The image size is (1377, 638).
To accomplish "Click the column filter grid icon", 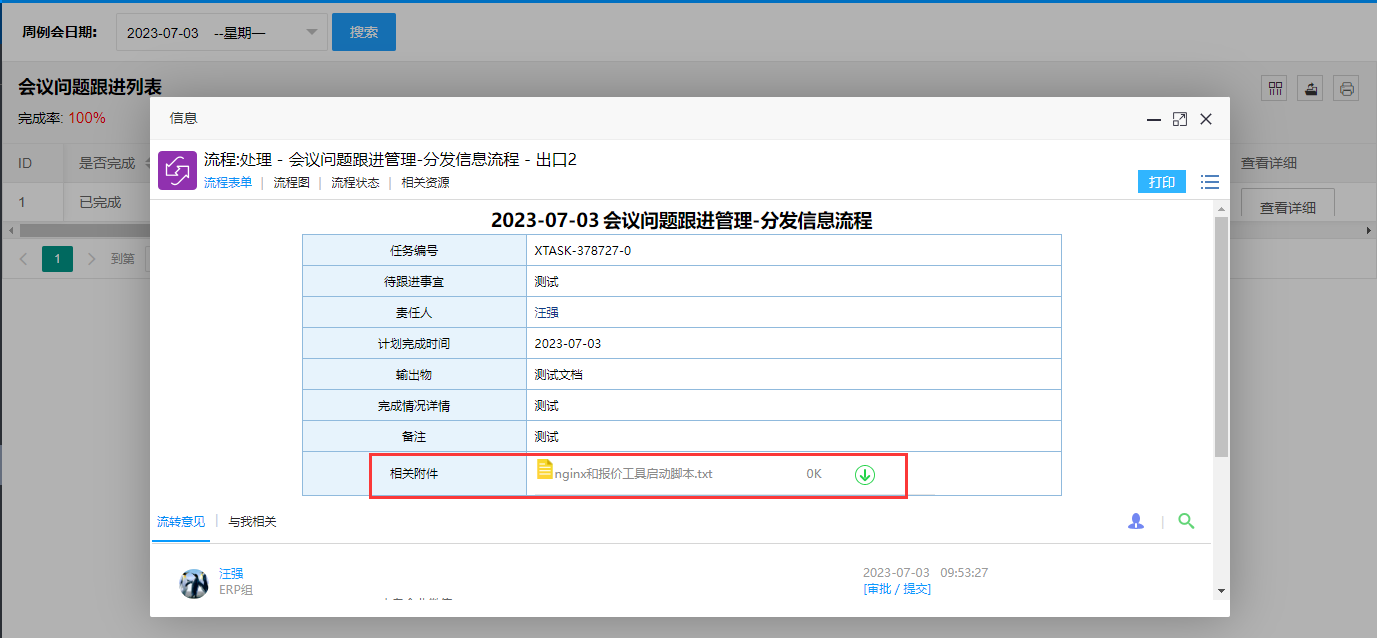I will pyautogui.click(x=1275, y=88).
